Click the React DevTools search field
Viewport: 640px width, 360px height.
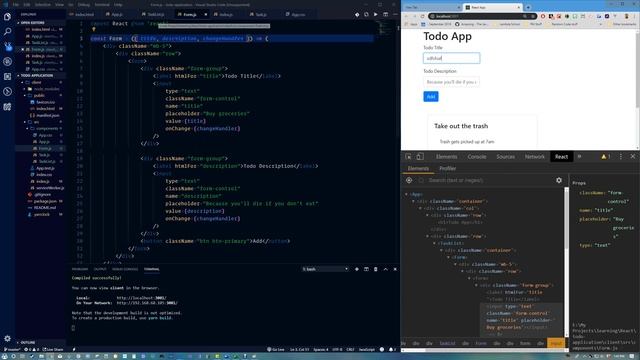[490, 180]
